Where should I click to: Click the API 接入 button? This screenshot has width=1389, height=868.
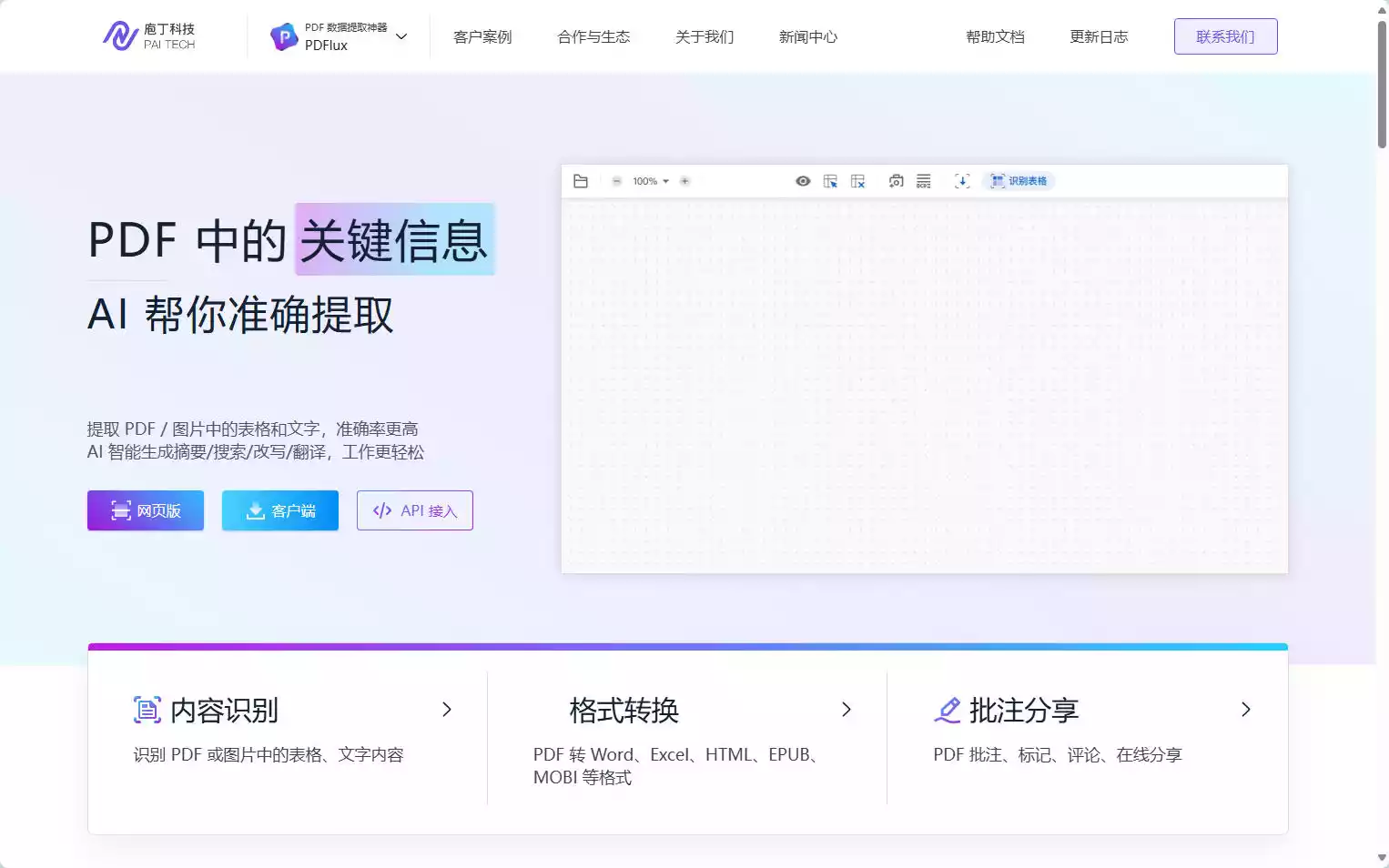[414, 510]
